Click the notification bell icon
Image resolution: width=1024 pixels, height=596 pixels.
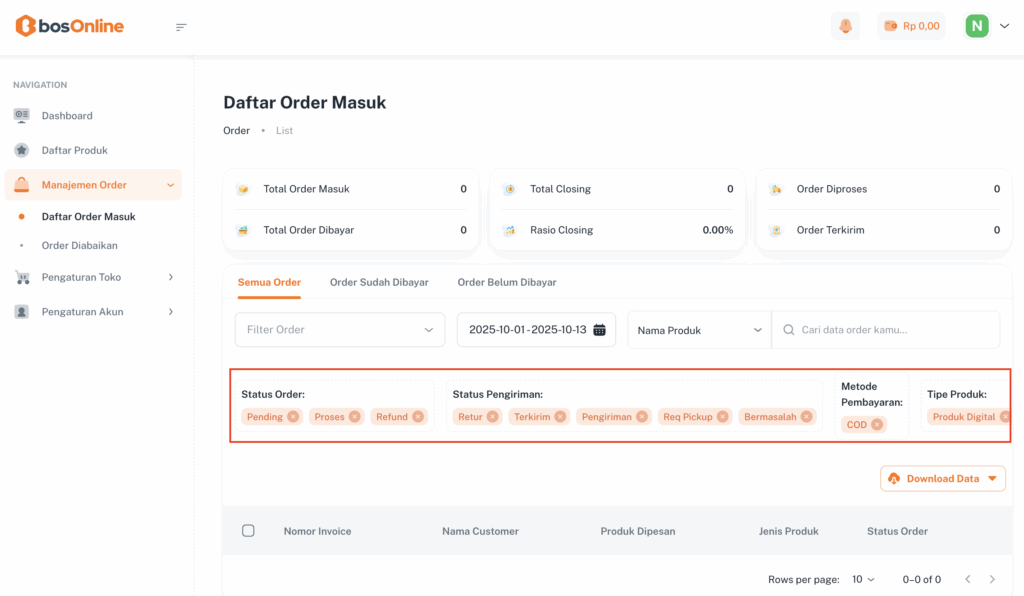(x=845, y=26)
